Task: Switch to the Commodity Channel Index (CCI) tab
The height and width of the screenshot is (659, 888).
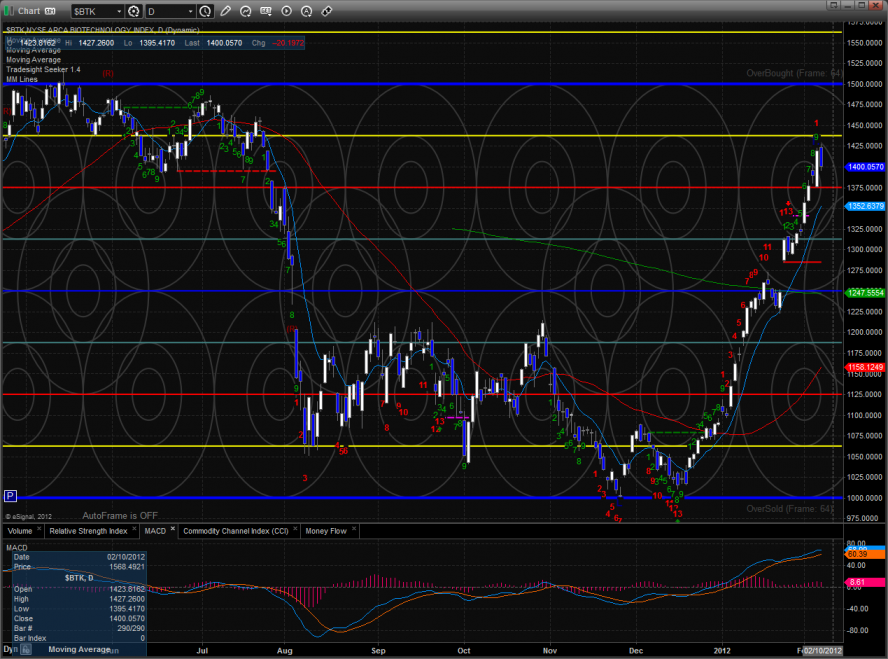Action: (236, 531)
